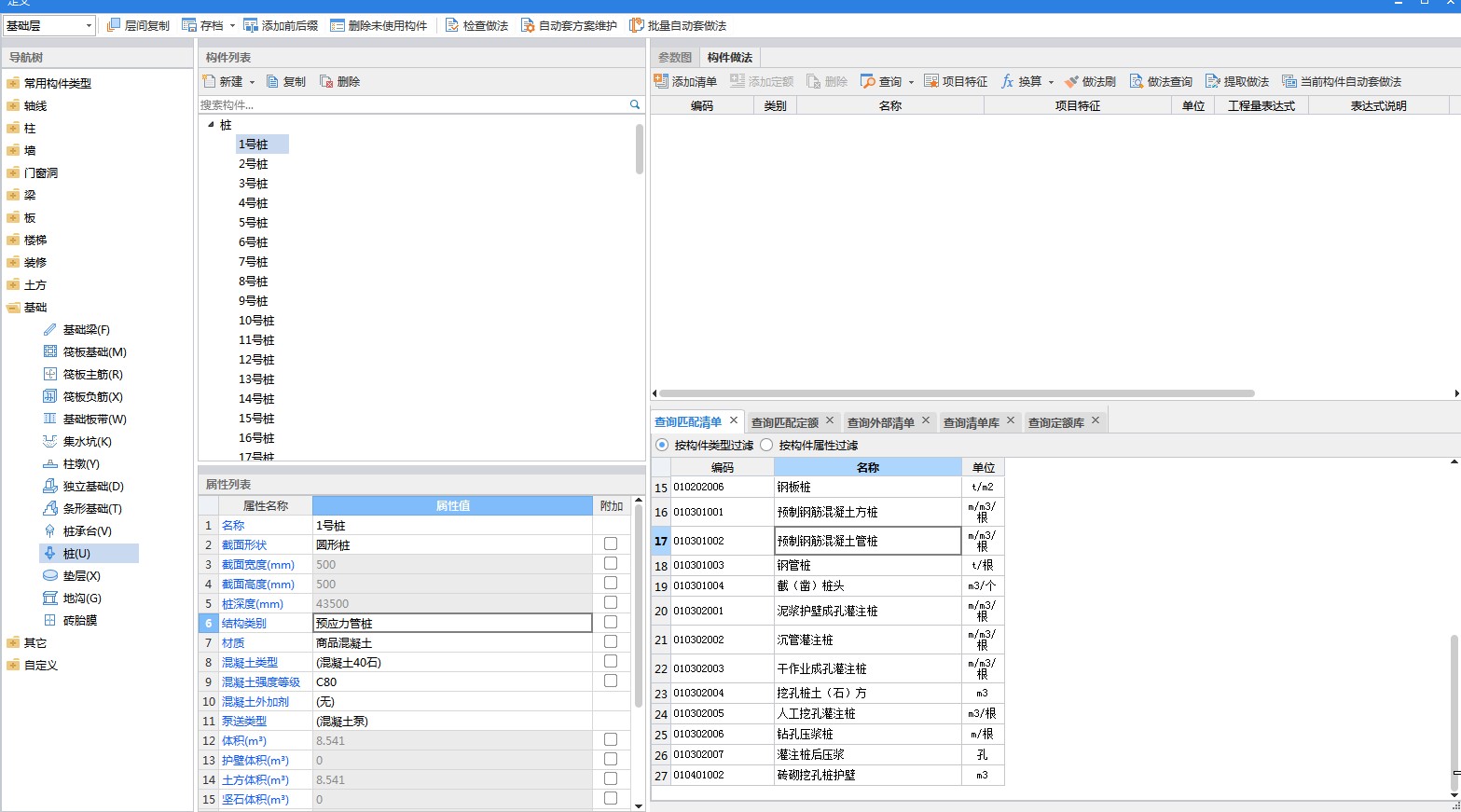Close the 查询匹配清单 tab
The image size is (1461, 812).
point(734,420)
